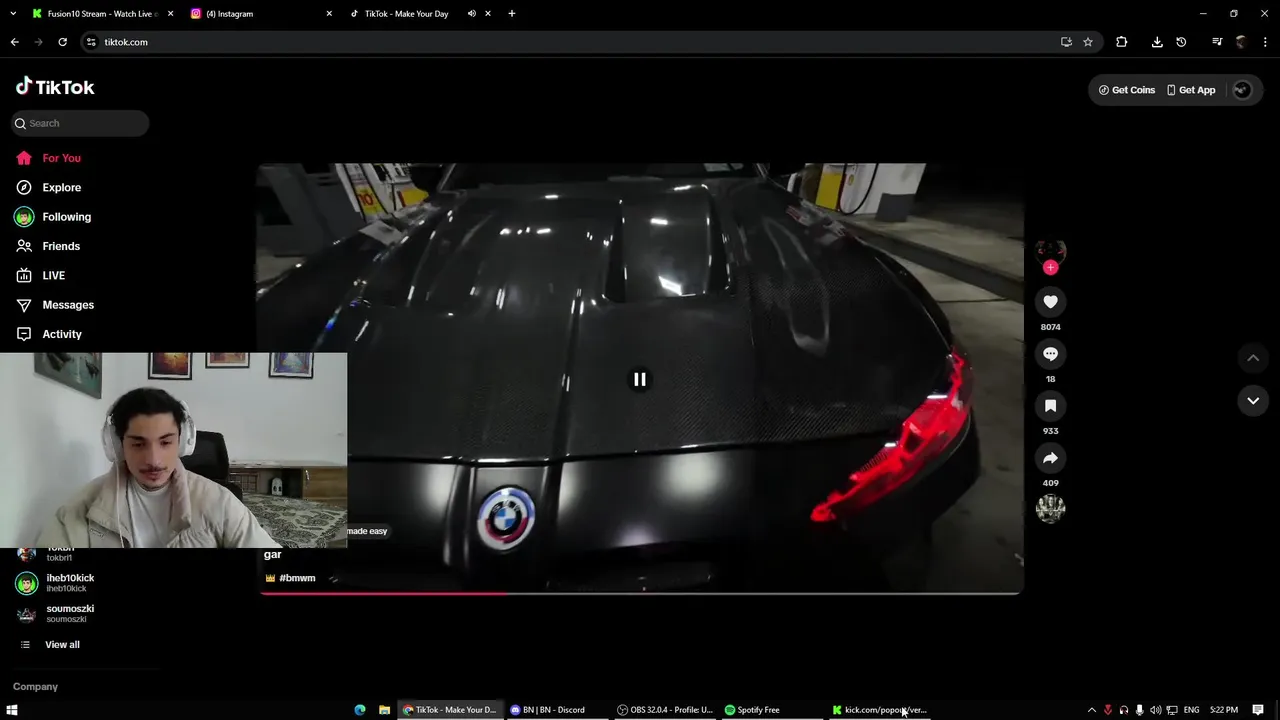View site information icon
Image resolution: width=1280 pixels, height=720 pixels.
click(91, 42)
